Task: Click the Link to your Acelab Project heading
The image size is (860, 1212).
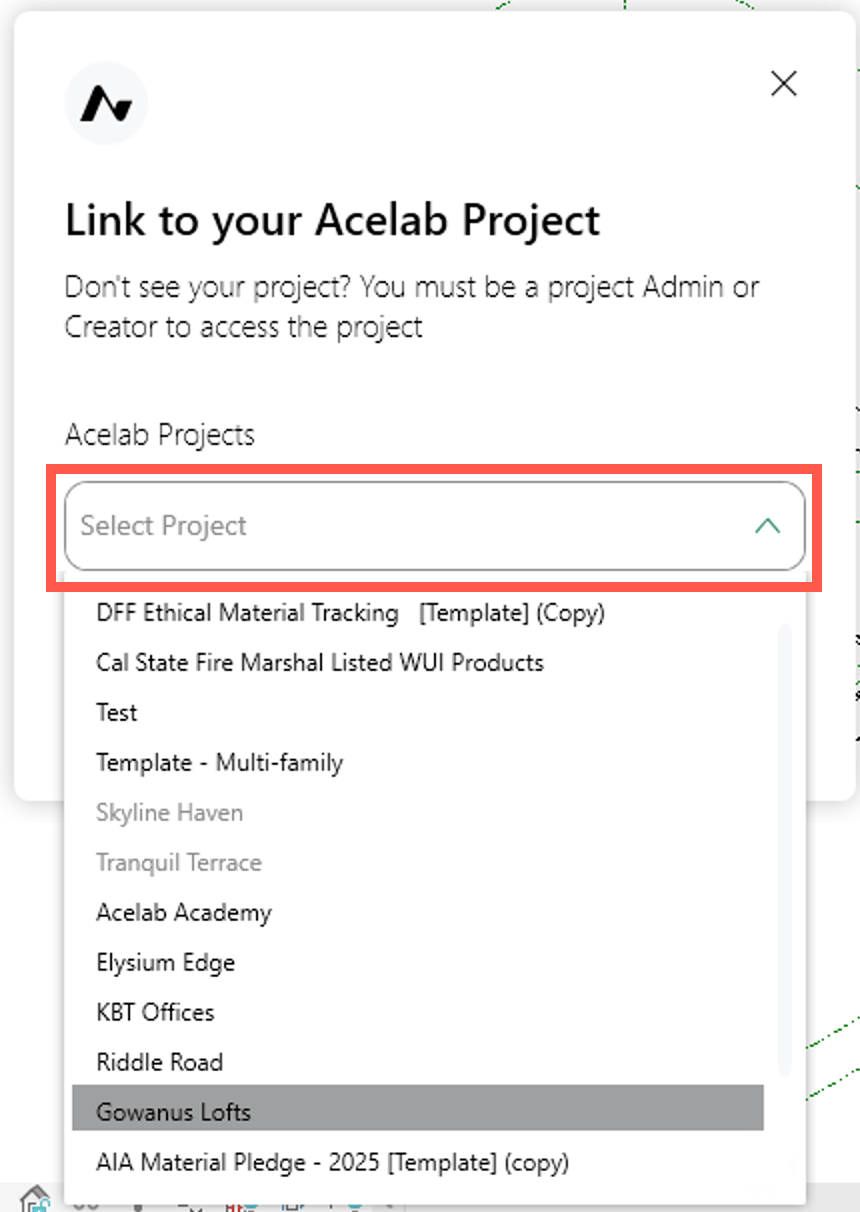Action: (332, 221)
